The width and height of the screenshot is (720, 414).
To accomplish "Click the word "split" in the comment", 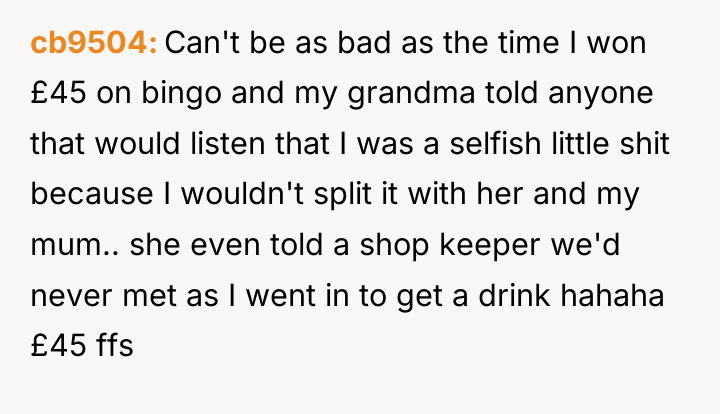I will pos(342,196).
